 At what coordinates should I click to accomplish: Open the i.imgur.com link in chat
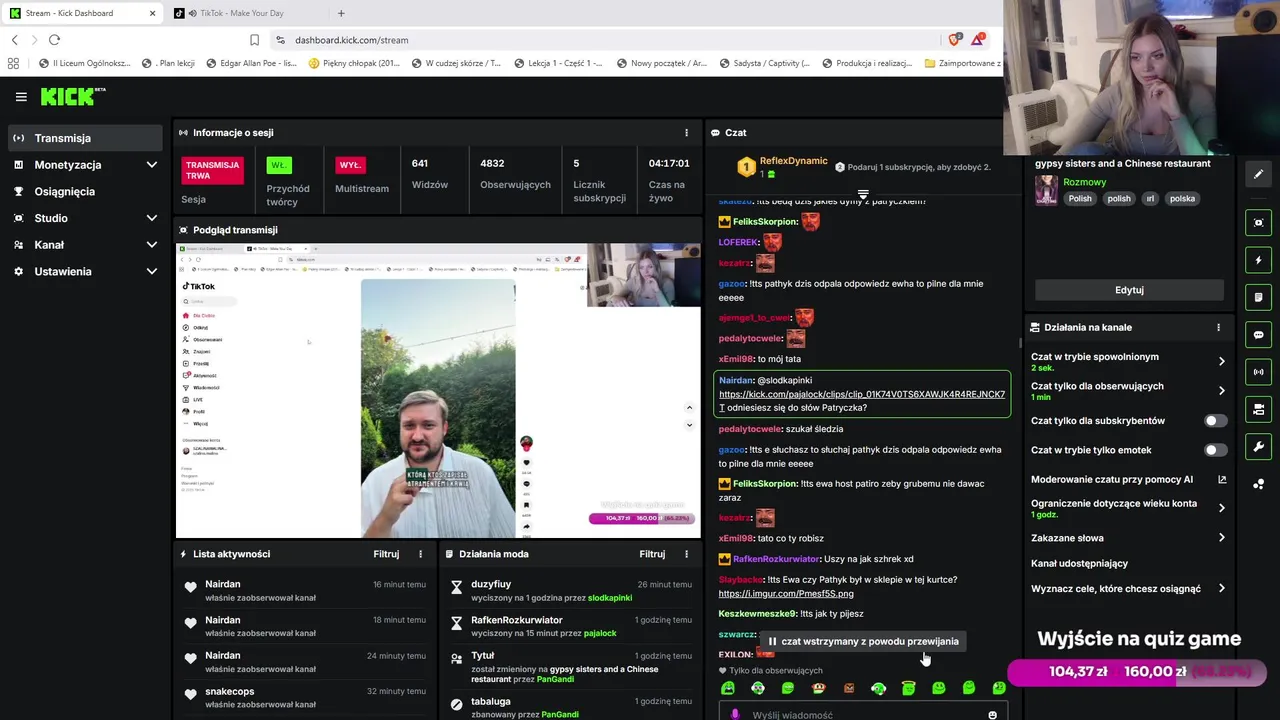pos(786,594)
